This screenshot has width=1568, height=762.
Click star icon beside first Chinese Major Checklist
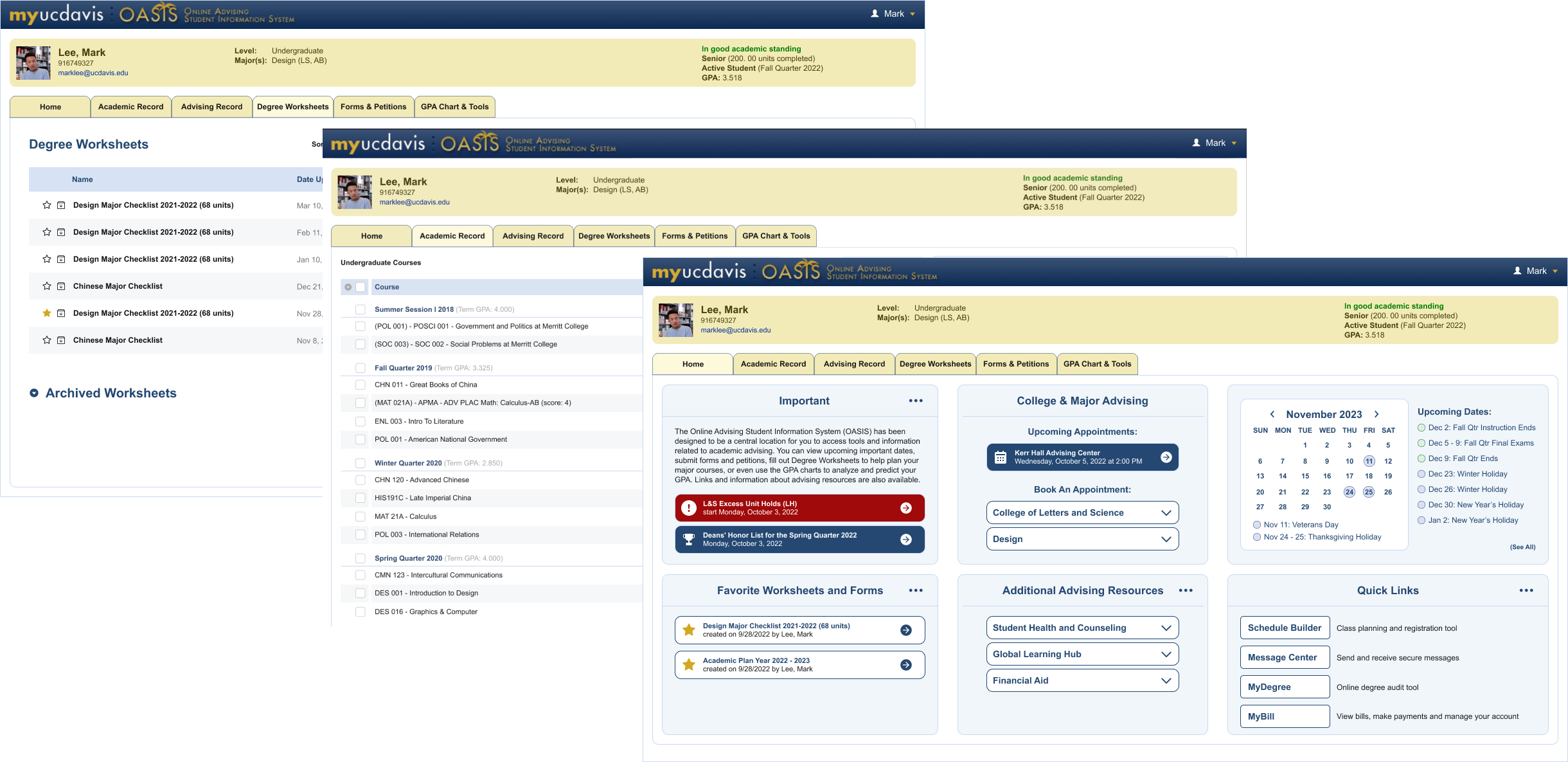point(47,286)
